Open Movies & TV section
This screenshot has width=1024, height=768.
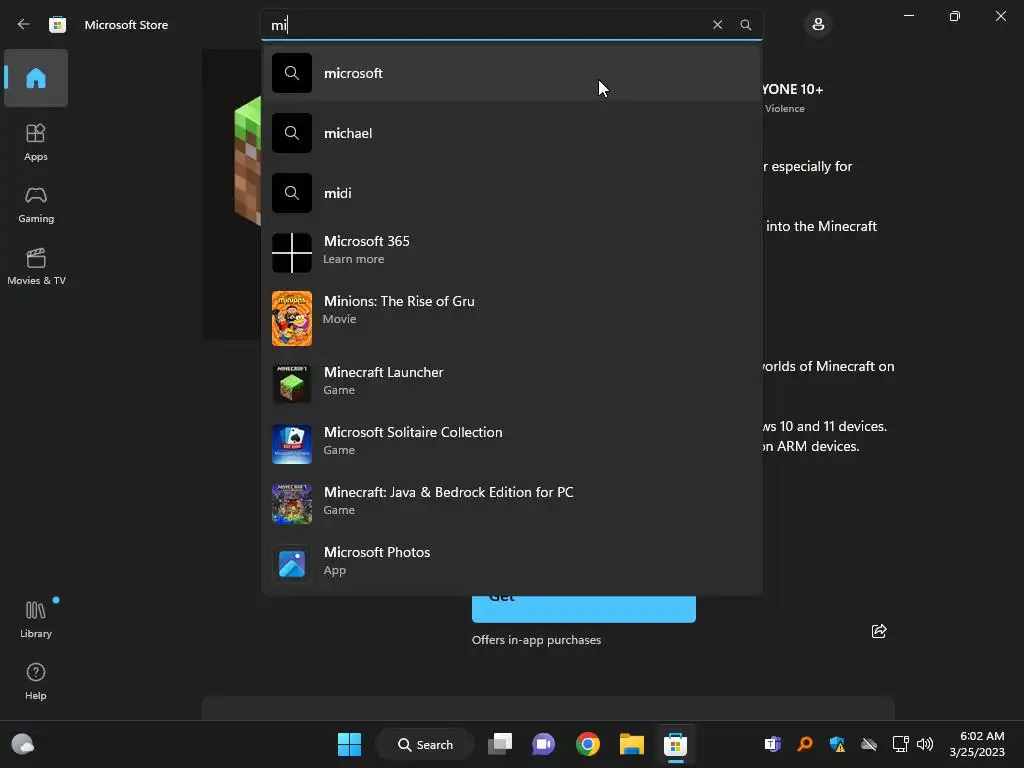pyautogui.click(x=36, y=266)
